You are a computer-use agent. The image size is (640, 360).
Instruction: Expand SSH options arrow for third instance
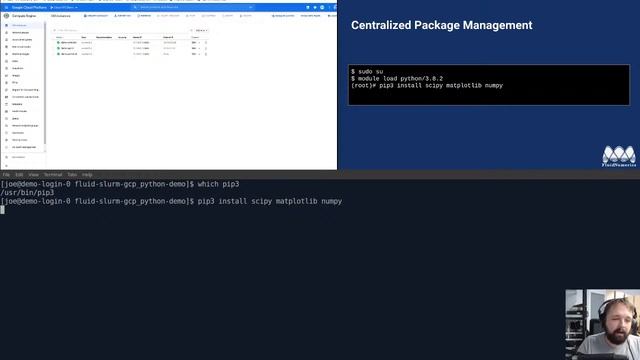(199, 54)
